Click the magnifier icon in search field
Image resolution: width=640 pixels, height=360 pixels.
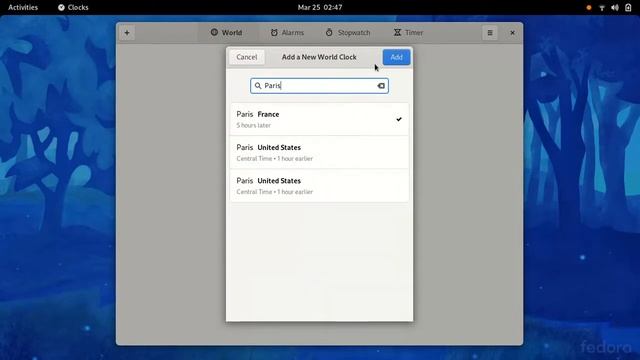click(x=258, y=86)
